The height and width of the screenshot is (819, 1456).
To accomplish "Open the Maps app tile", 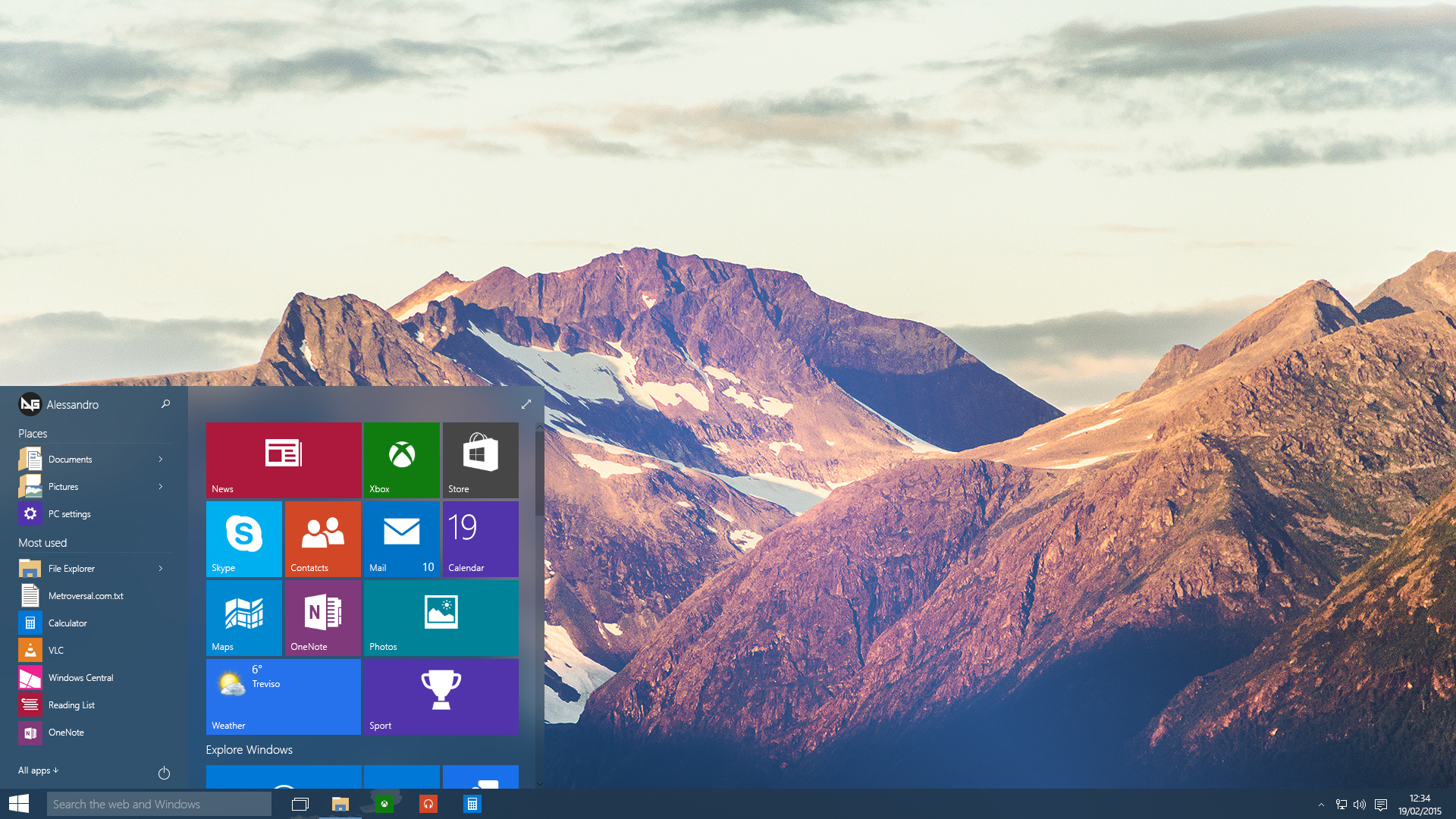I will tap(244, 617).
